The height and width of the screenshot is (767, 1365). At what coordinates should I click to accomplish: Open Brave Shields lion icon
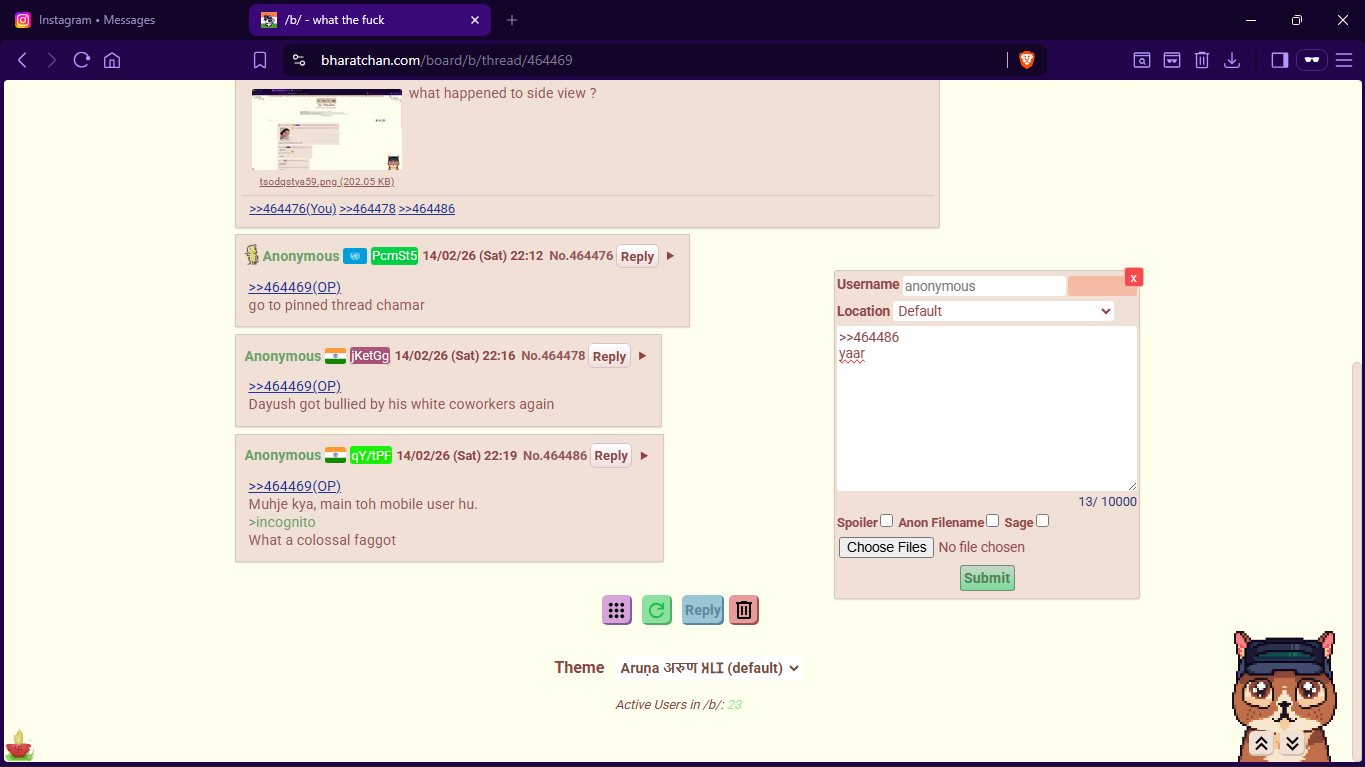coord(1026,60)
